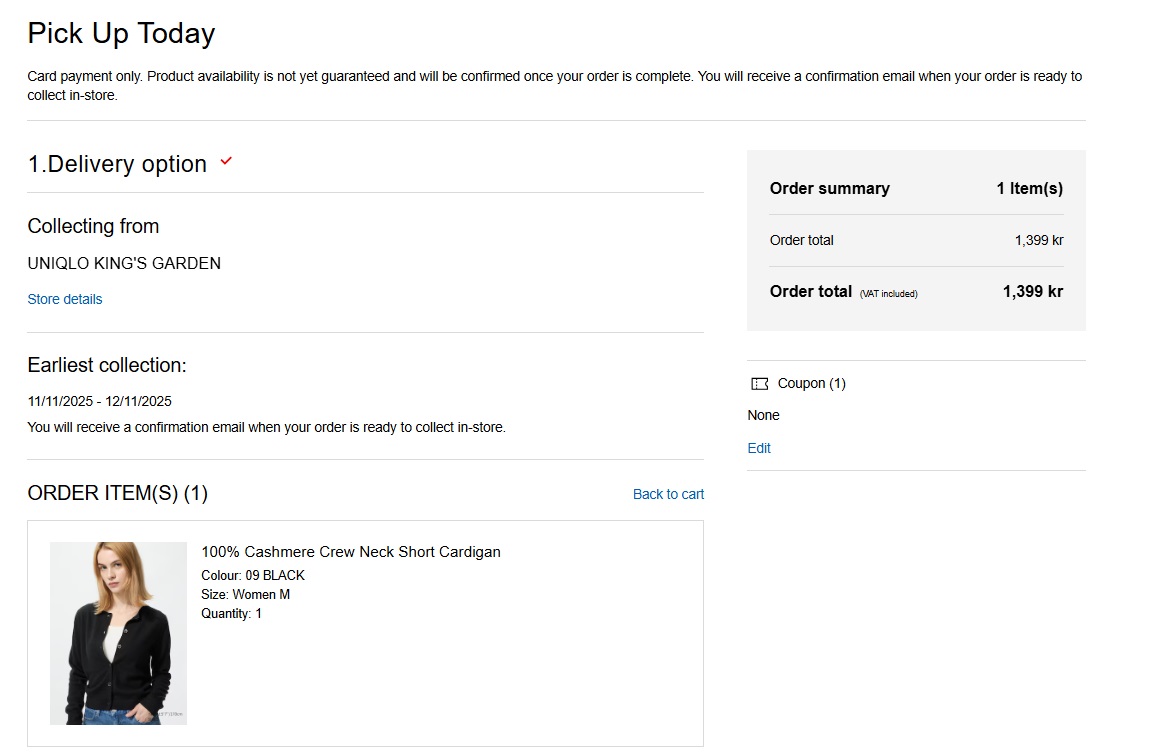The width and height of the screenshot is (1151, 756).
Task: Click the earliest collection date range 11/11/2025 - 12/11/2025
Action: (x=100, y=401)
